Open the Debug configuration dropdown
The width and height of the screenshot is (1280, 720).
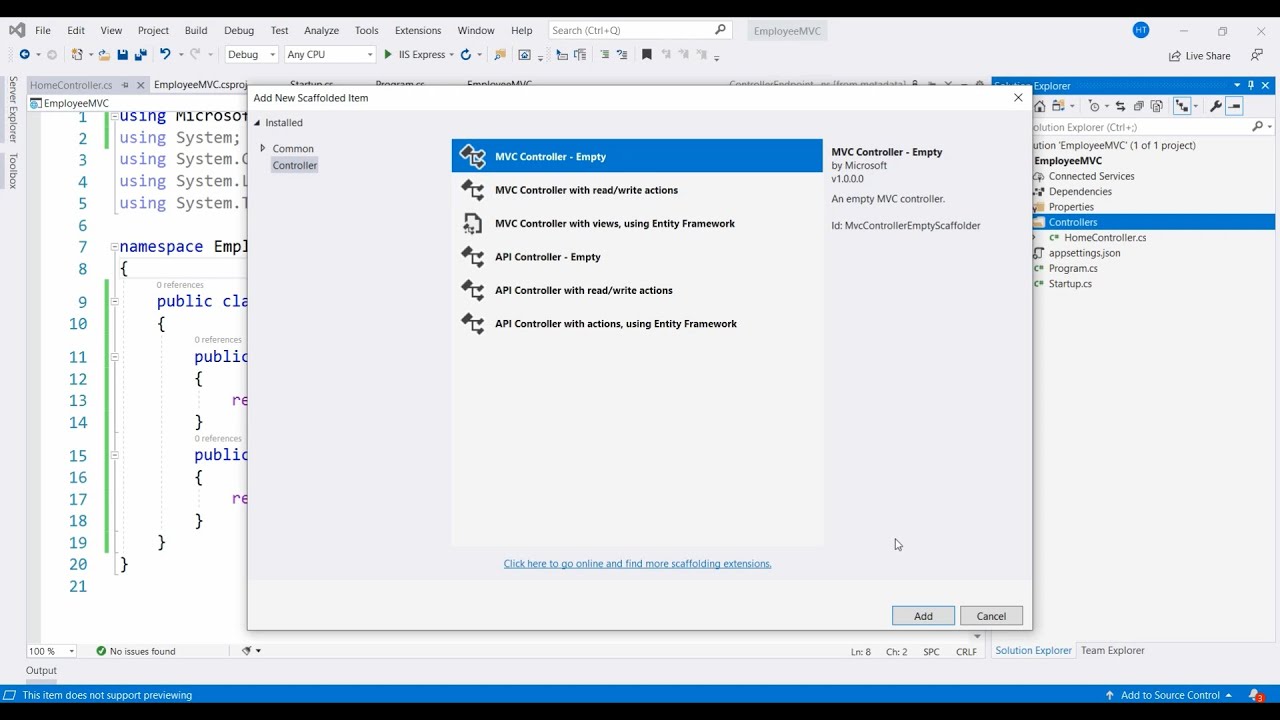click(251, 54)
